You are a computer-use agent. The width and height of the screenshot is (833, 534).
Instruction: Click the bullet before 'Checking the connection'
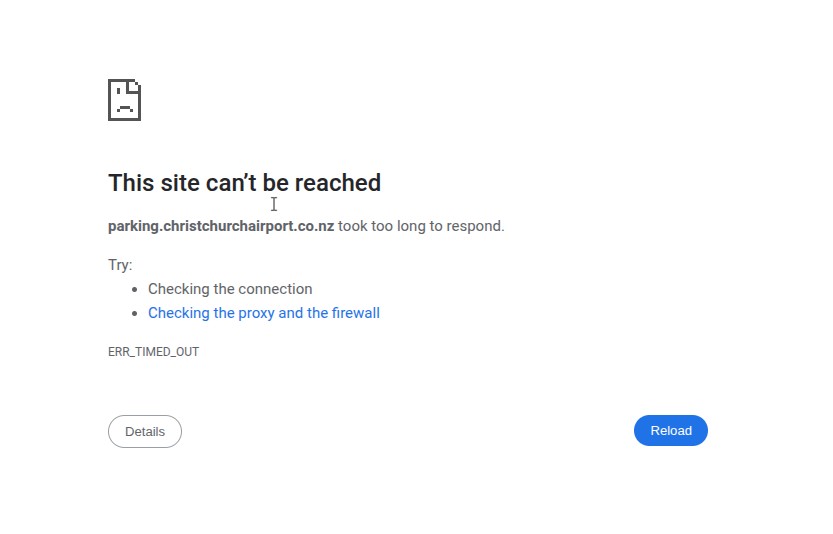pos(134,289)
